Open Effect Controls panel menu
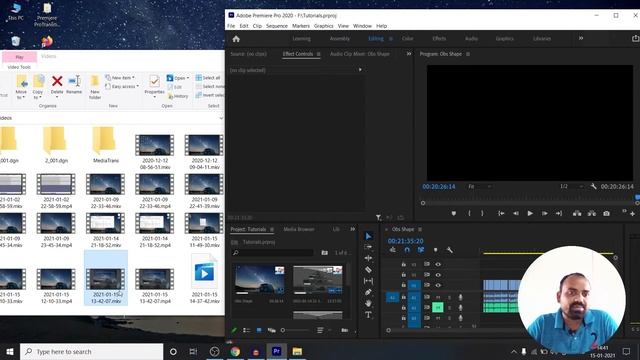 click(319, 54)
